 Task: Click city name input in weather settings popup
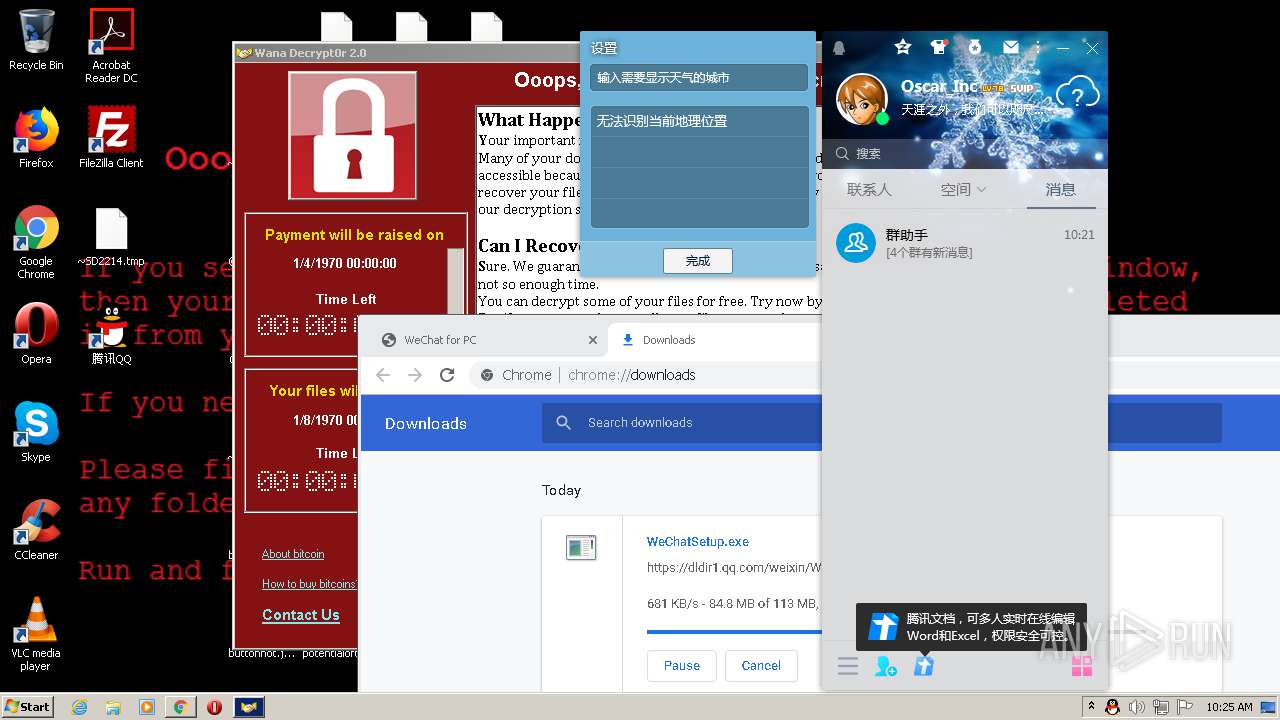[x=699, y=78]
